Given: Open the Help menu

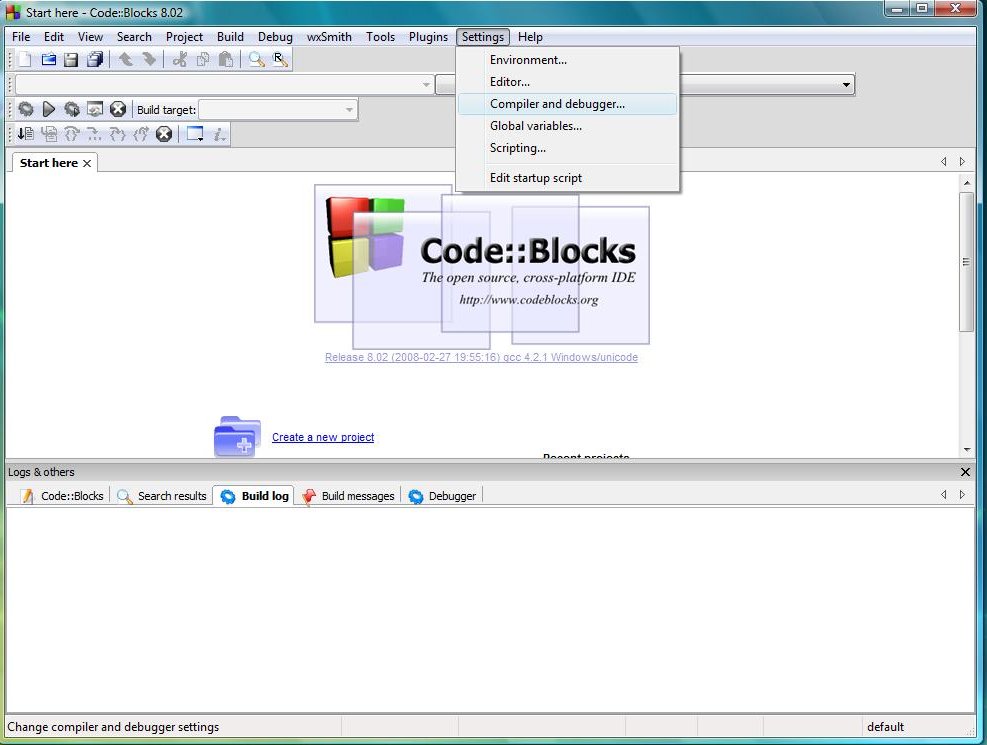Looking at the screenshot, I should tap(530, 37).
